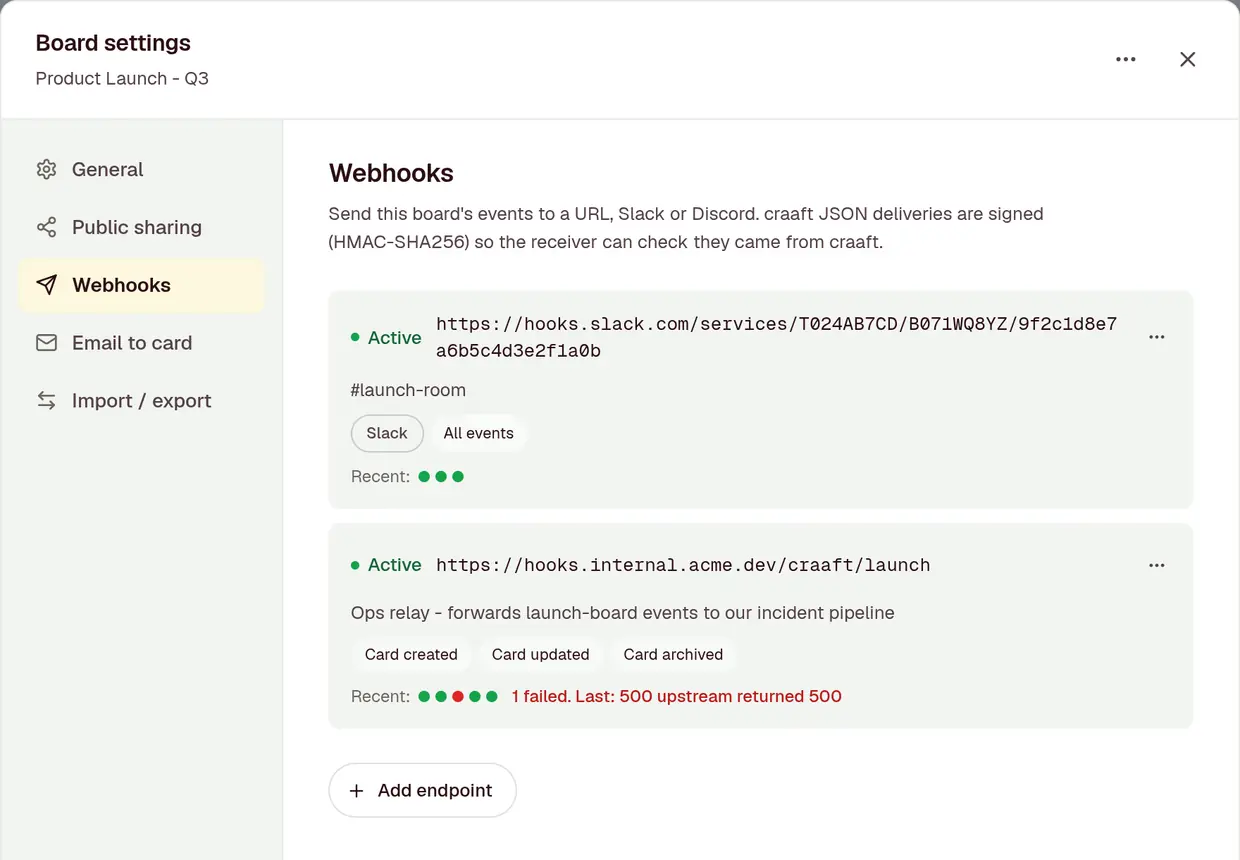Image resolution: width=1240 pixels, height=860 pixels.
Task: Click the All events chip
Action: click(479, 433)
